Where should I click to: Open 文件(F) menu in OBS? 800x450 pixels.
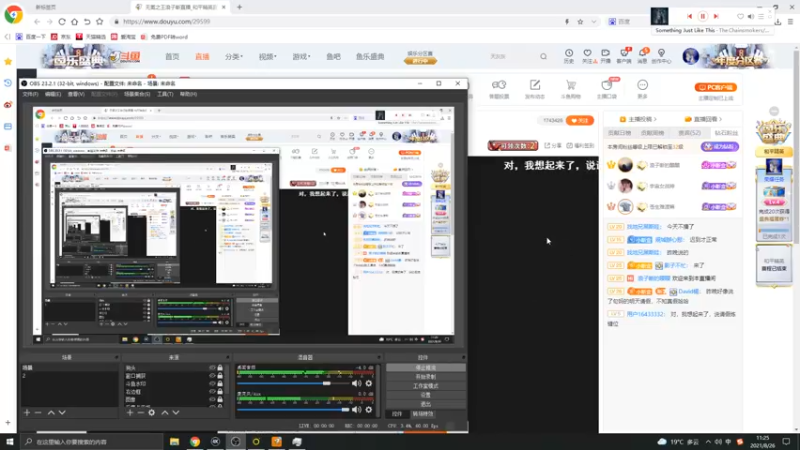30,94
